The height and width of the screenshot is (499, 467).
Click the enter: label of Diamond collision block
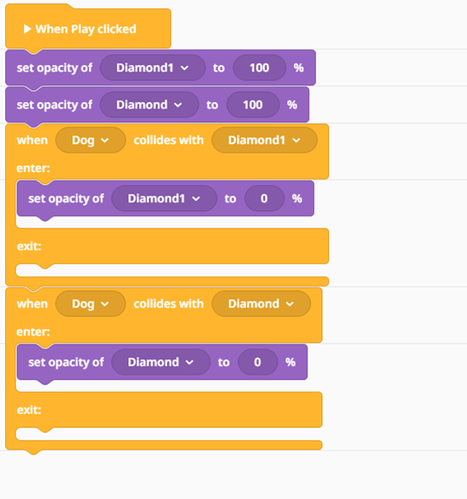point(33,332)
